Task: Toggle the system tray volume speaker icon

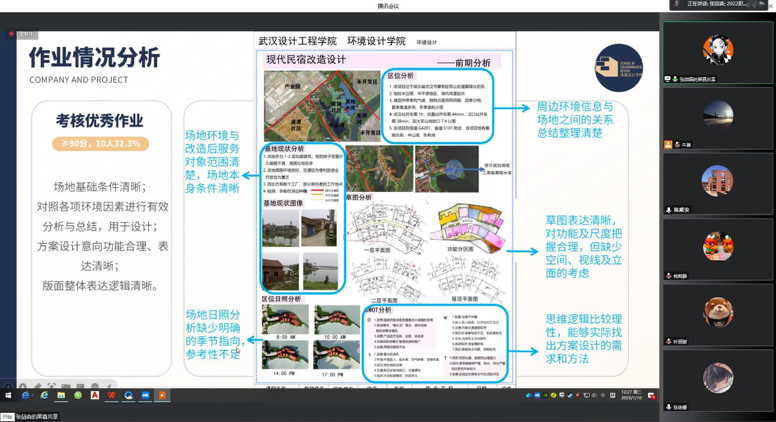Action: coord(596,395)
